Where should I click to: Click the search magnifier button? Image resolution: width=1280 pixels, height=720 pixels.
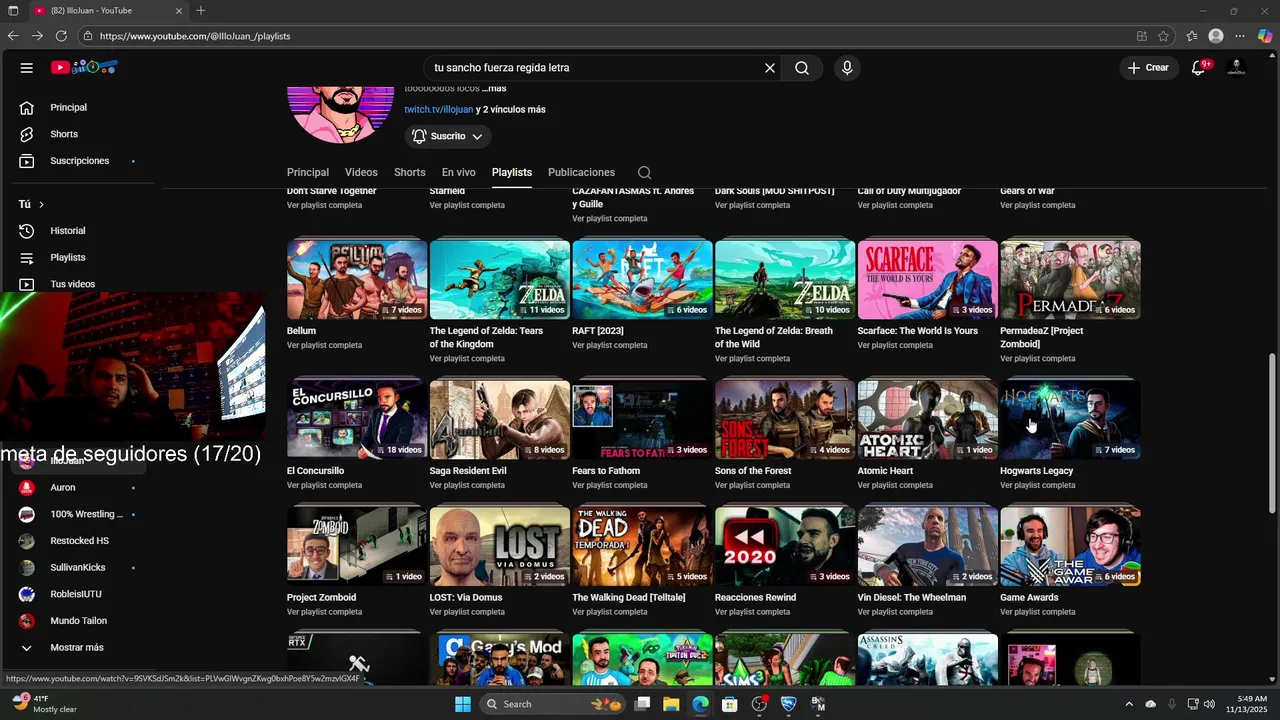pyautogui.click(x=802, y=68)
